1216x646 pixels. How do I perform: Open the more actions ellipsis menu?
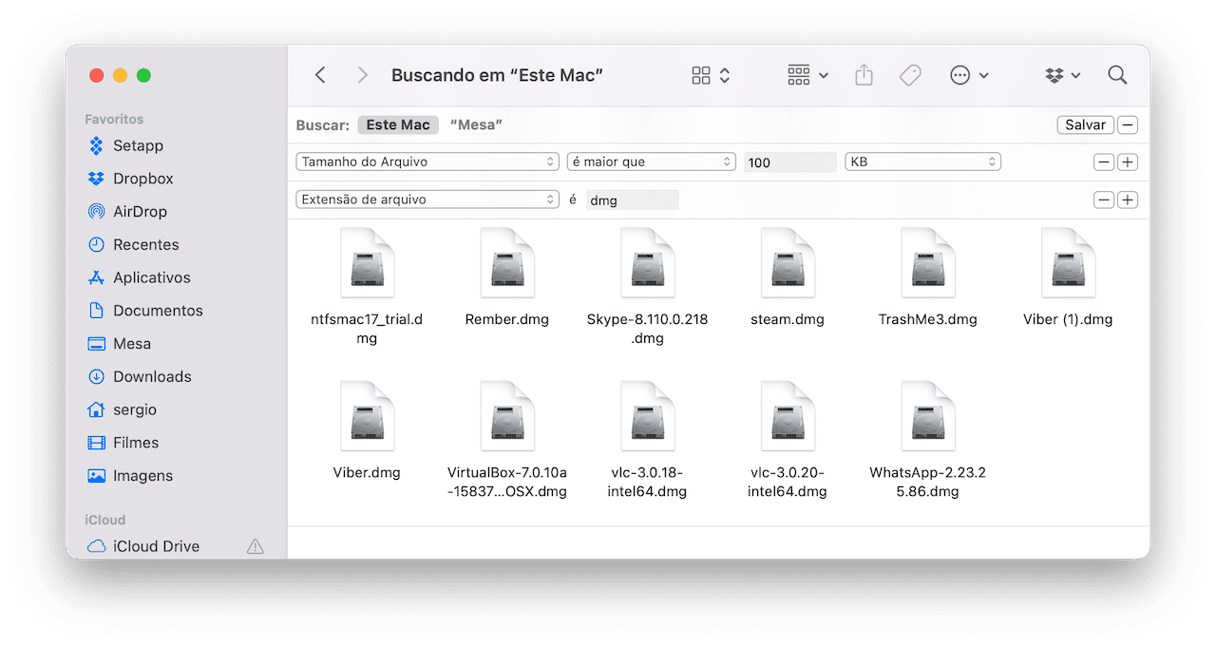(969, 75)
